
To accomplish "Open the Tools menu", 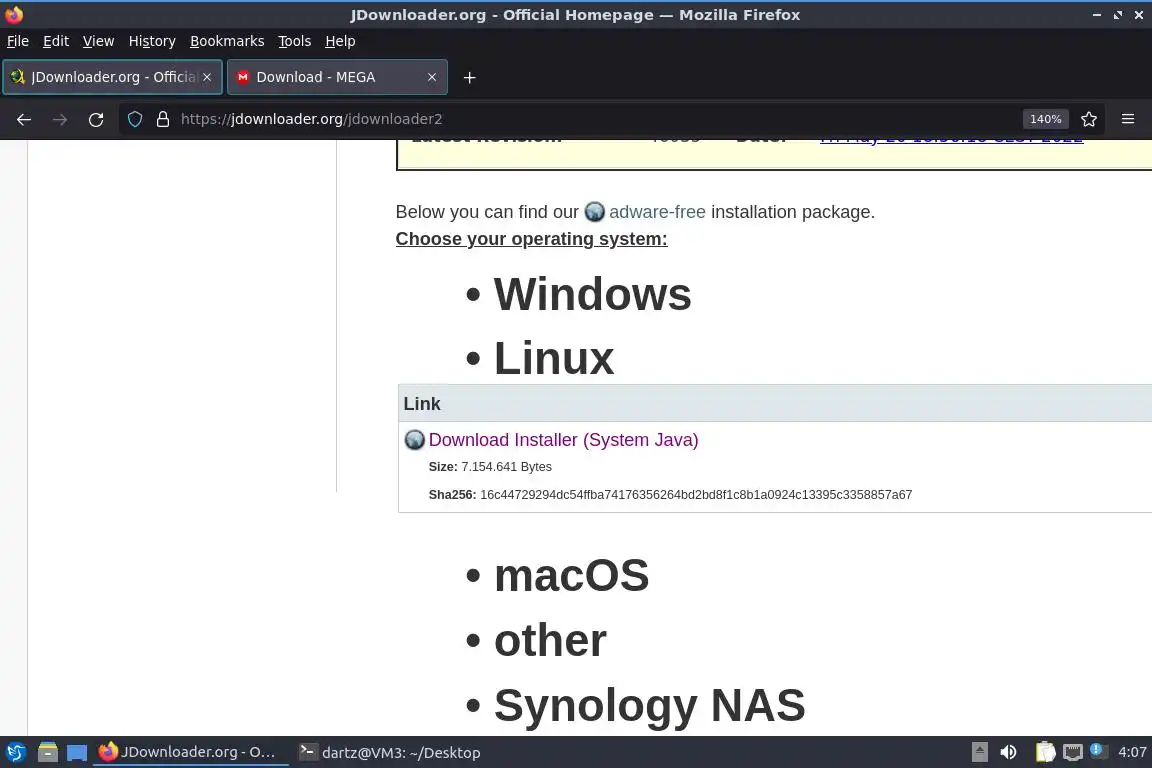I will pyautogui.click(x=295, y=41).
